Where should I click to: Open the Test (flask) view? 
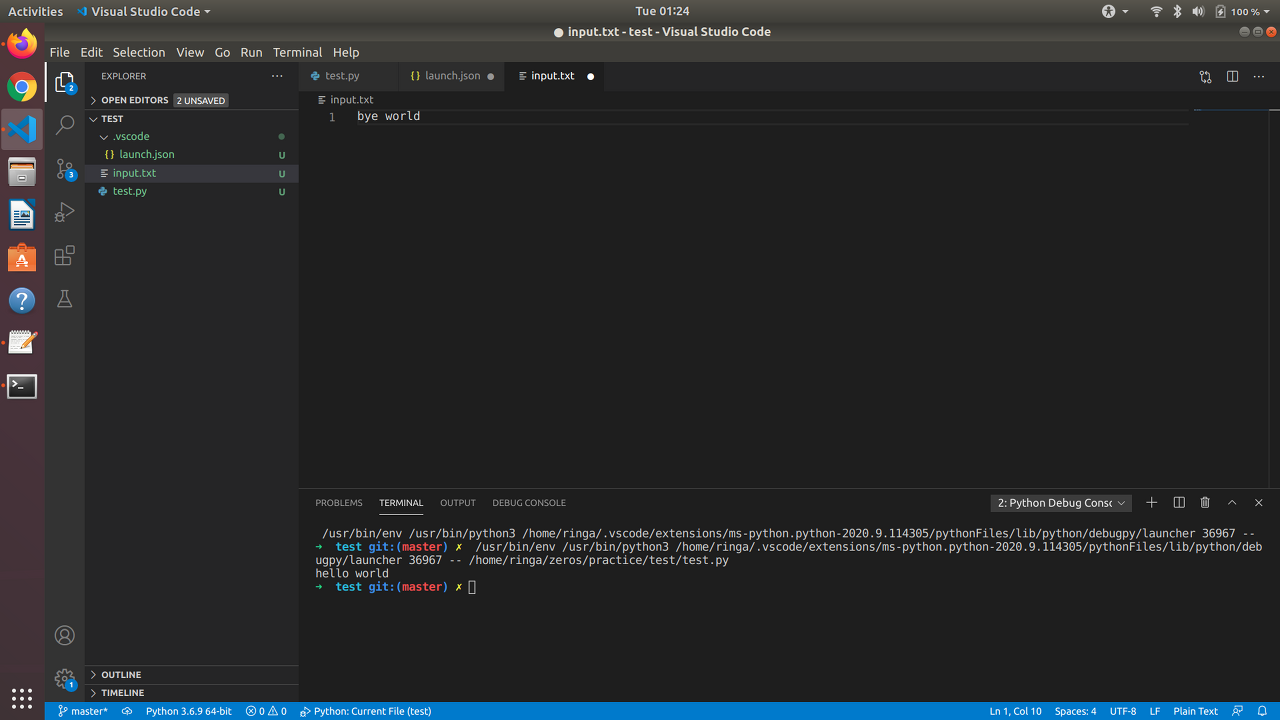point(65,299)
